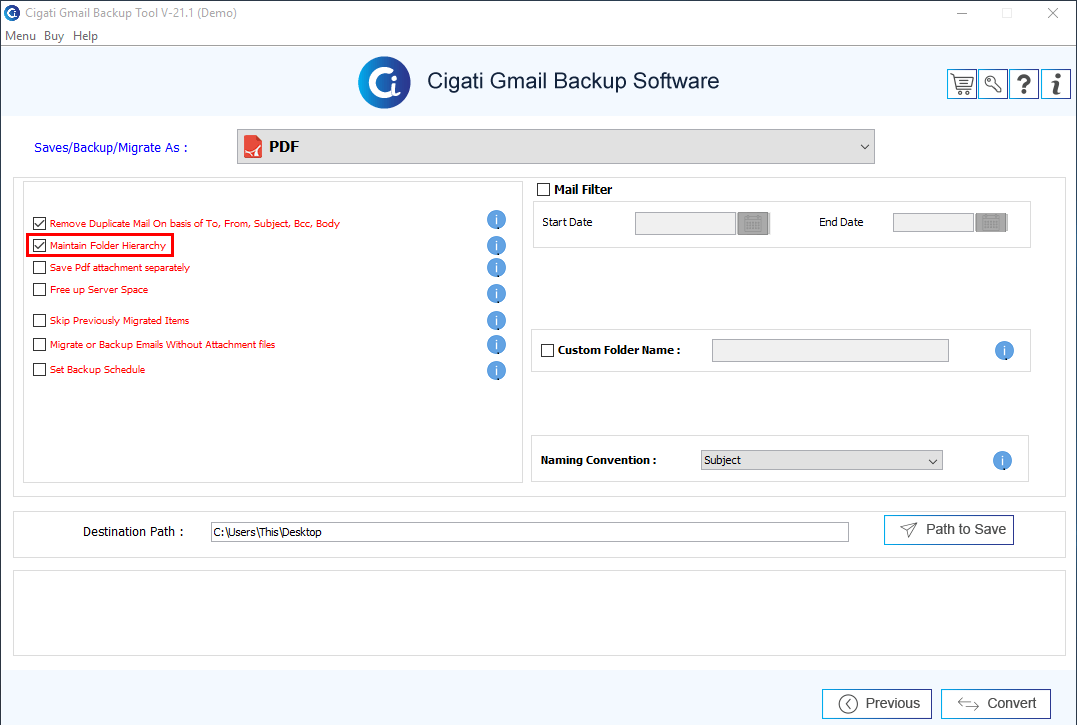Open the about info icon in header
The image size is (1077, 725).
point(1056,84)
